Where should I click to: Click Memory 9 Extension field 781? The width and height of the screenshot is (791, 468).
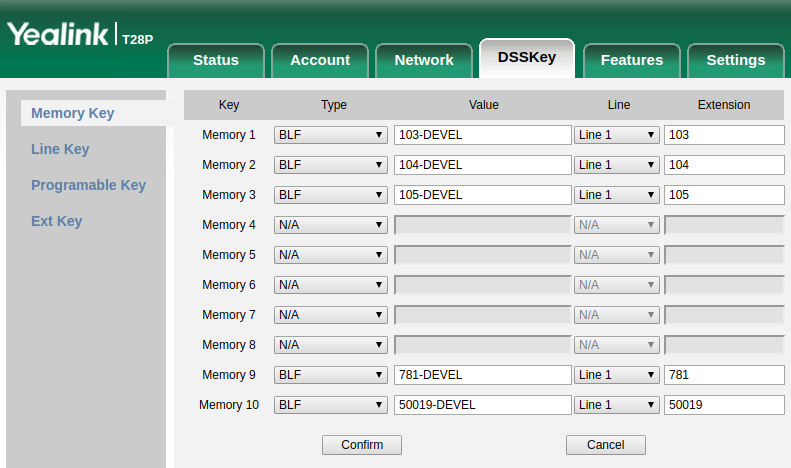coord(723,375)
